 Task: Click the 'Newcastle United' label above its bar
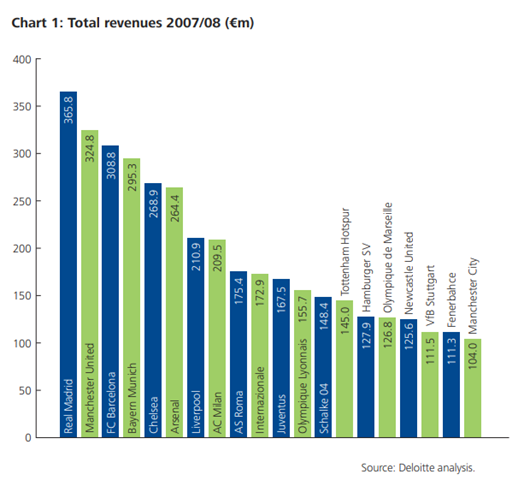[x=409, y=273]
